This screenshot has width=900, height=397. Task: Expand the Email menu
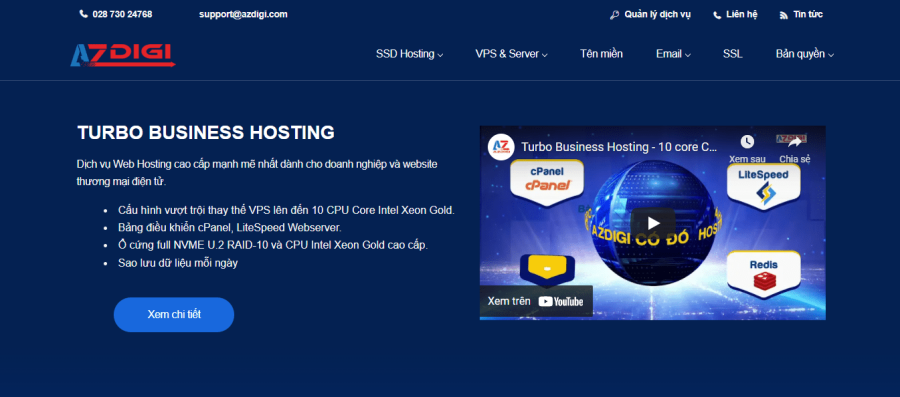click(x=673, y=54)
